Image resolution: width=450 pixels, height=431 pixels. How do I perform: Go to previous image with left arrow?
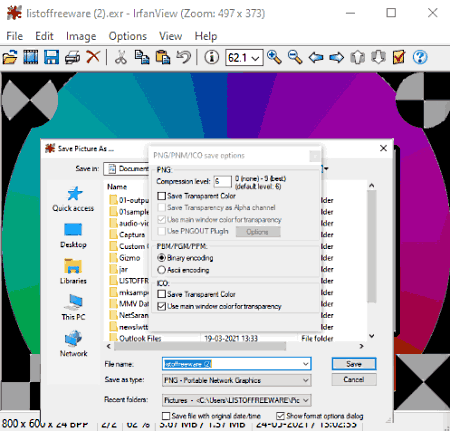coord(316,57)
